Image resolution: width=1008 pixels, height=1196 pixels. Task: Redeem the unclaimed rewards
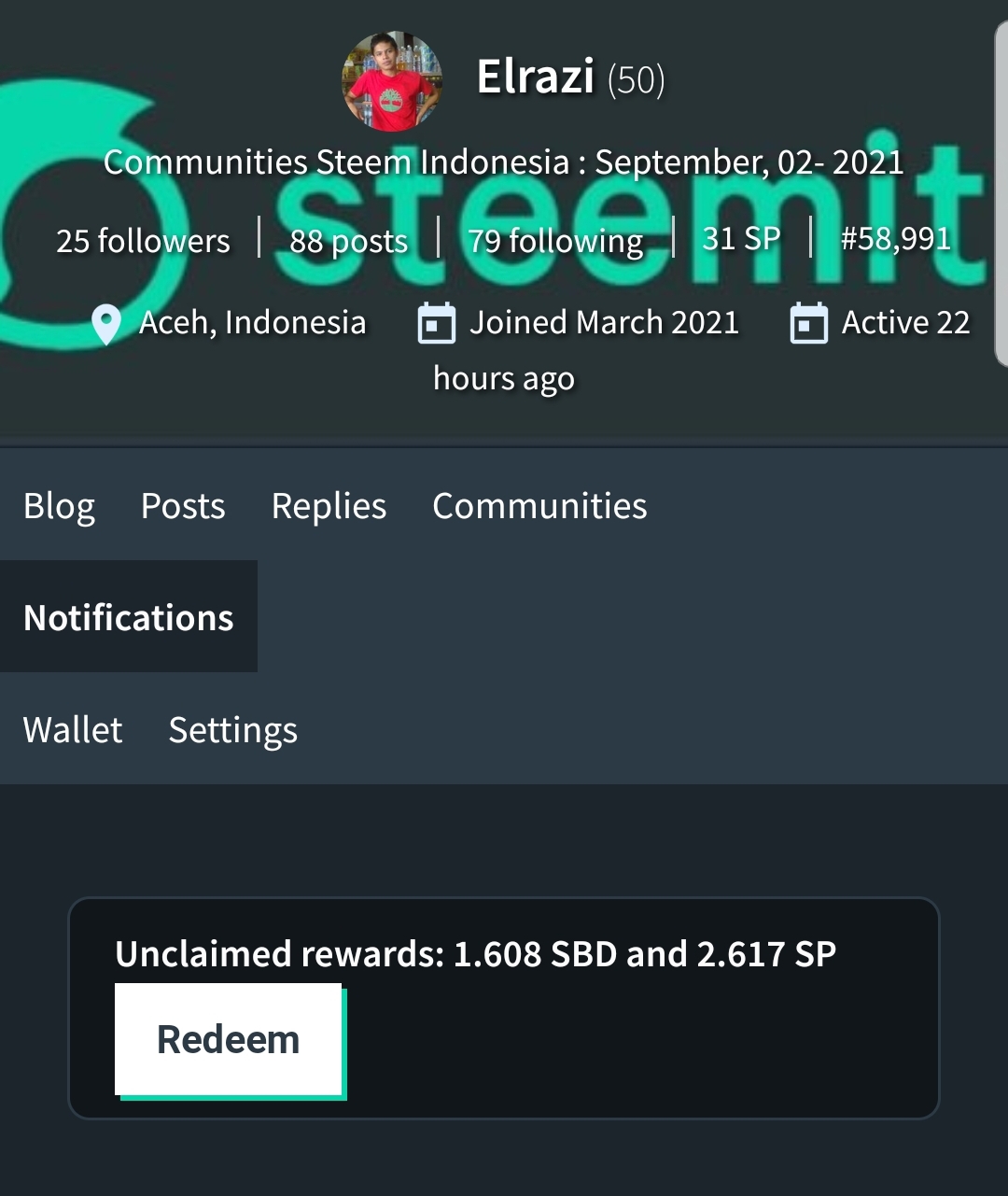tap(229, 1039)
